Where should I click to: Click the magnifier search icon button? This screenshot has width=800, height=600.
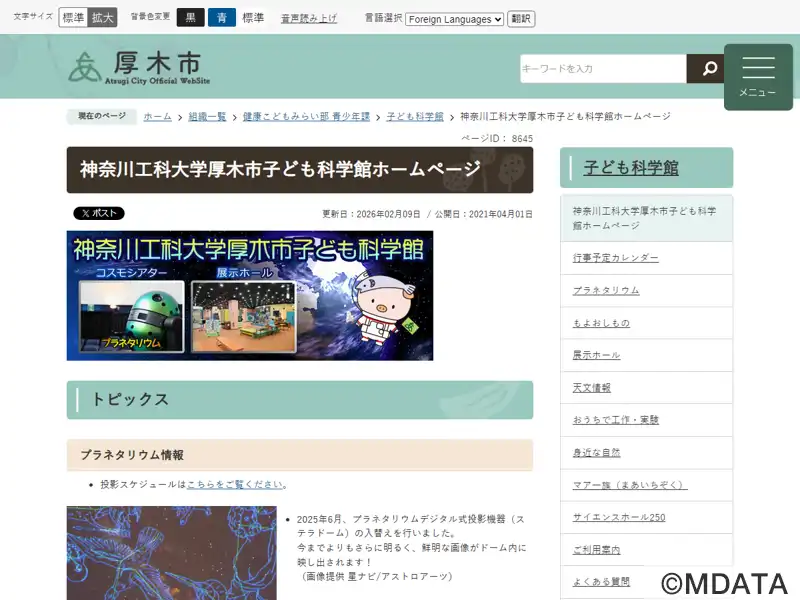coord(707,68)
